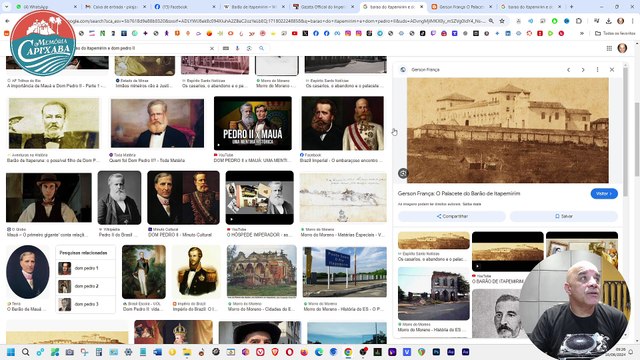Open the extensions puzzle icon
Viewport: 640px width, 360px height.
point(579,21)
